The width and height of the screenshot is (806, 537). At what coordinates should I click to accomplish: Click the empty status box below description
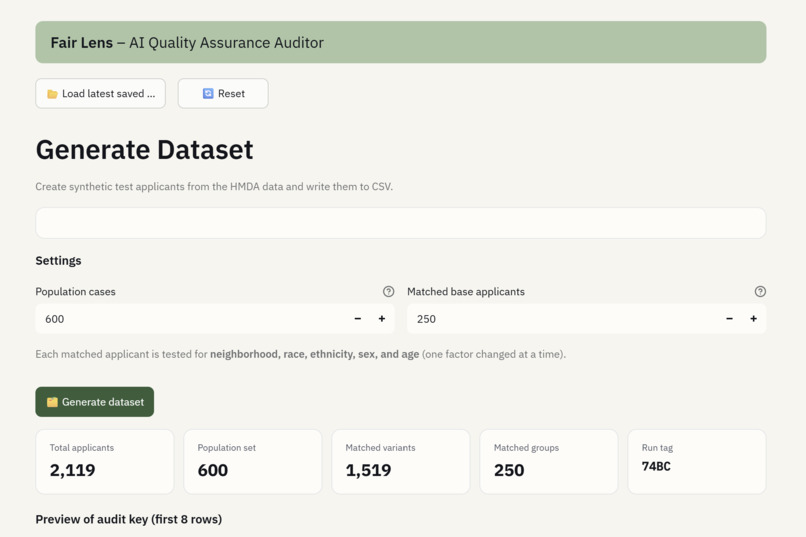click(x=400, y=223)
